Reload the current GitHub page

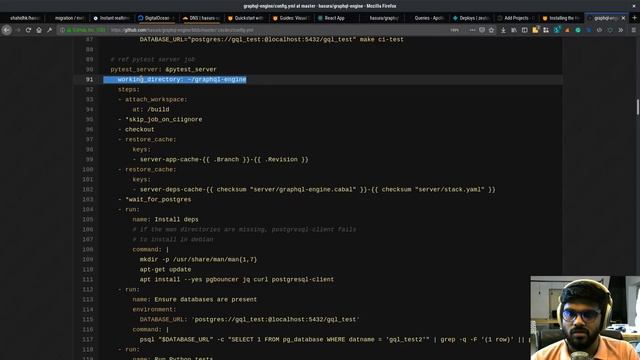28,30
